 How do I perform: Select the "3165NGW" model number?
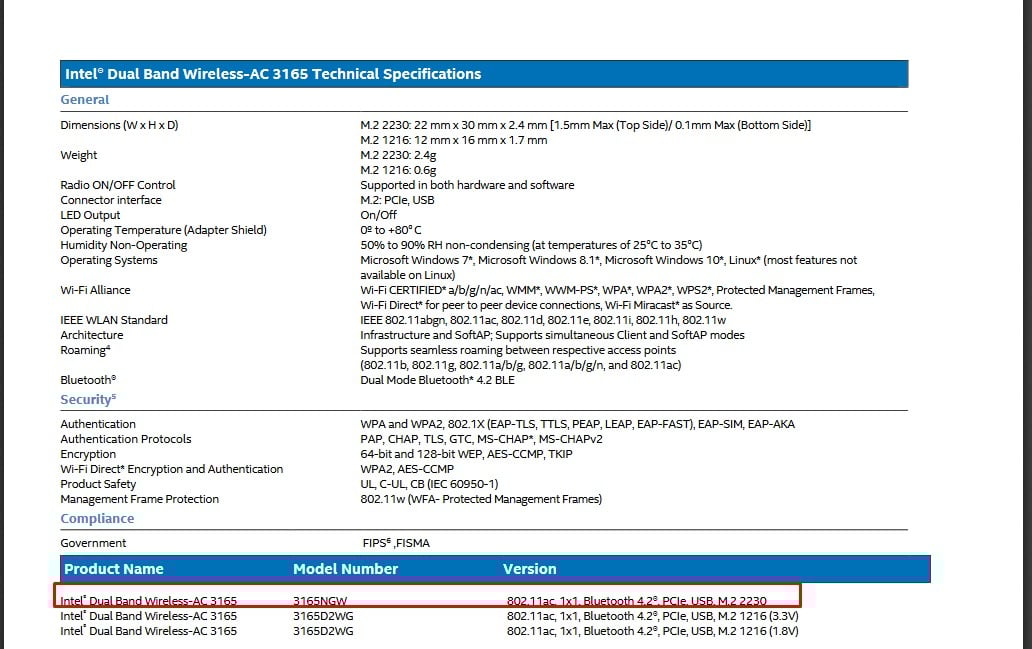click(x=320, y=601)
